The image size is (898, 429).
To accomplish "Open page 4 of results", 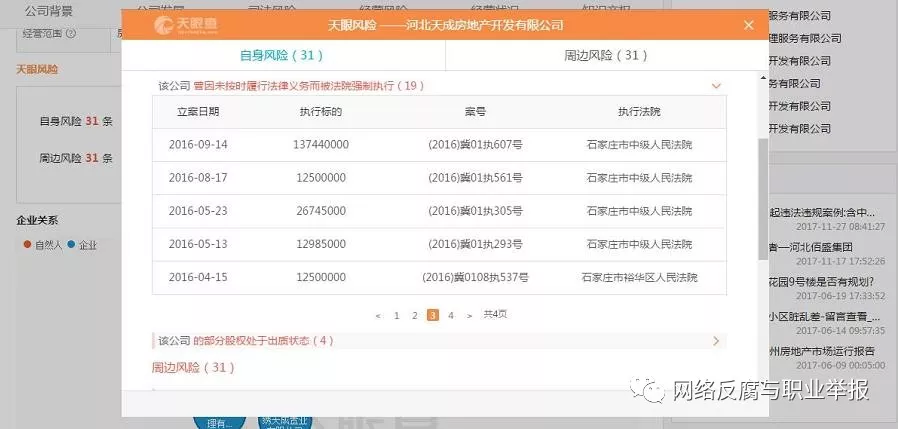I will (451, 316).
